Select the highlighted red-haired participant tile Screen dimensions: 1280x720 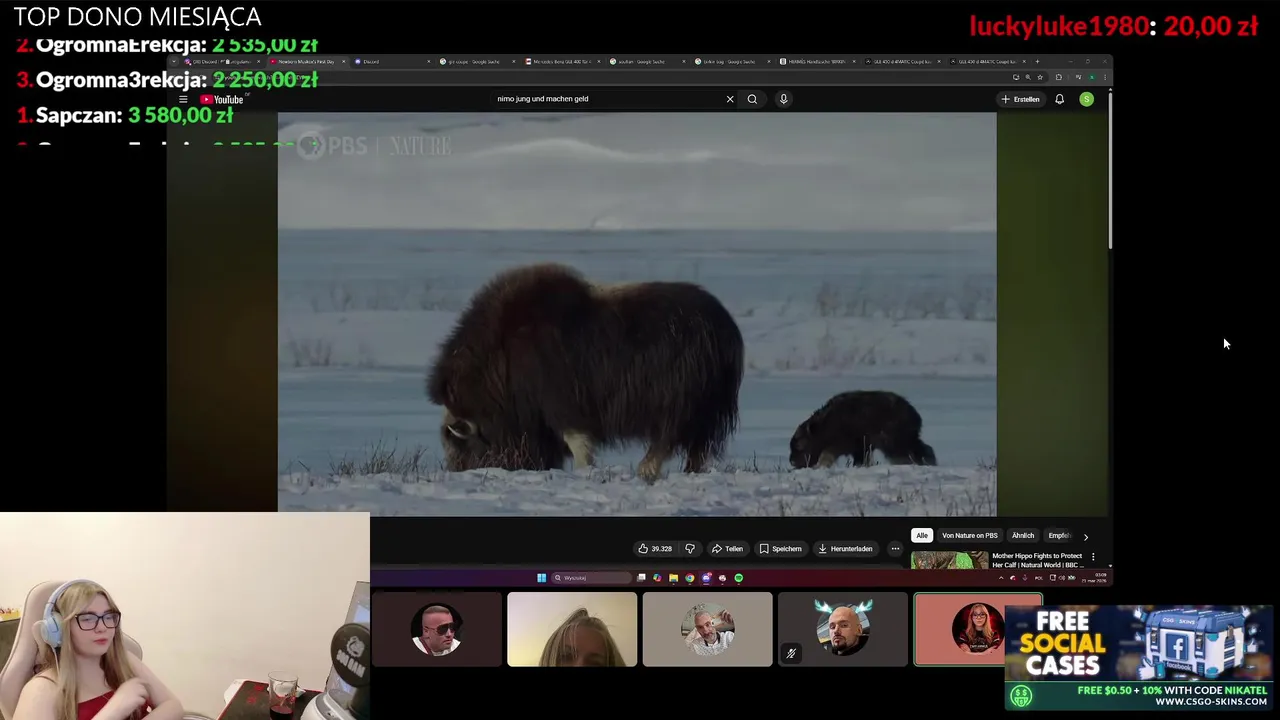978,629
